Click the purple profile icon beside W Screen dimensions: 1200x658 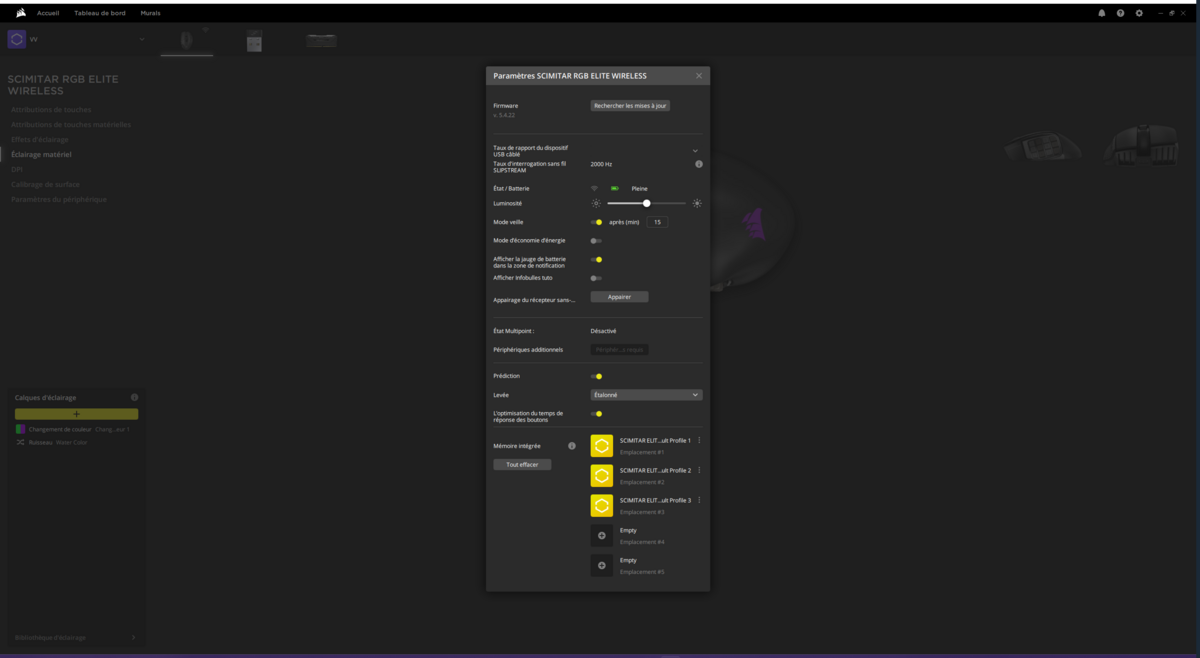pyautogui.click(x=17, y=39)
